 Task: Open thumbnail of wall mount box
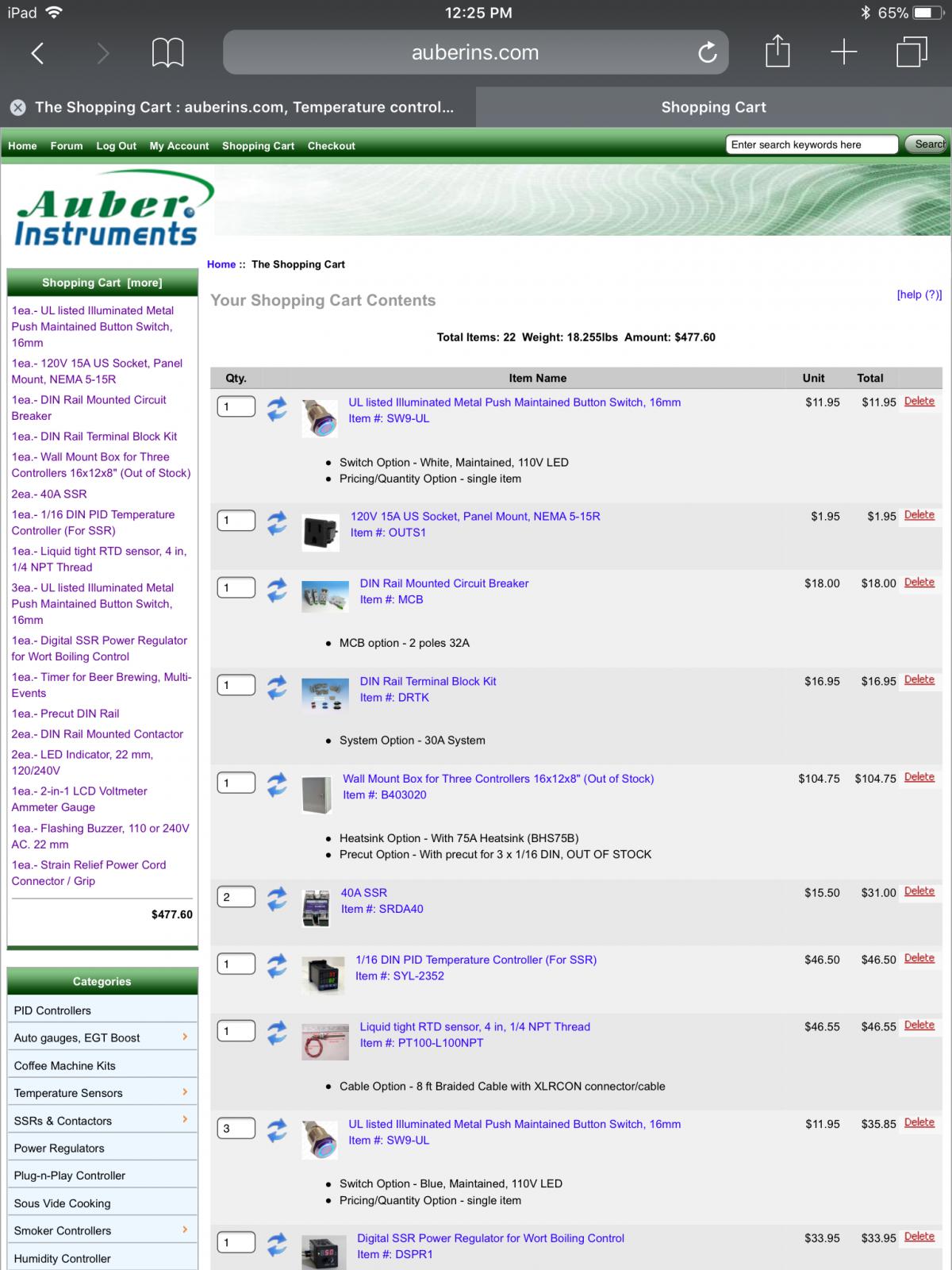317,795
